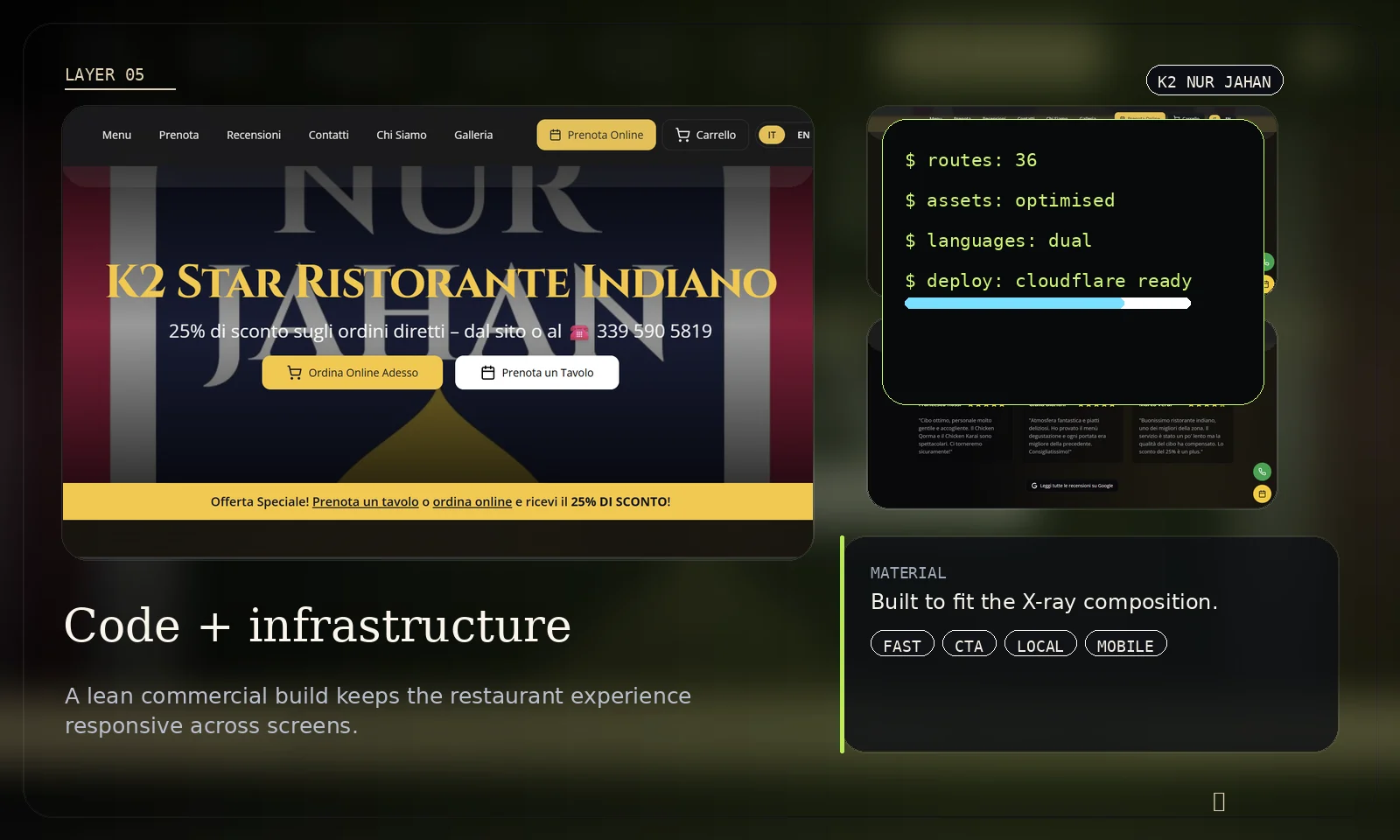This screenshot has width=1400, height=840.
Task: Click the '$ assets: optimised' terminal line
Action: click(x=1010, y=200)
